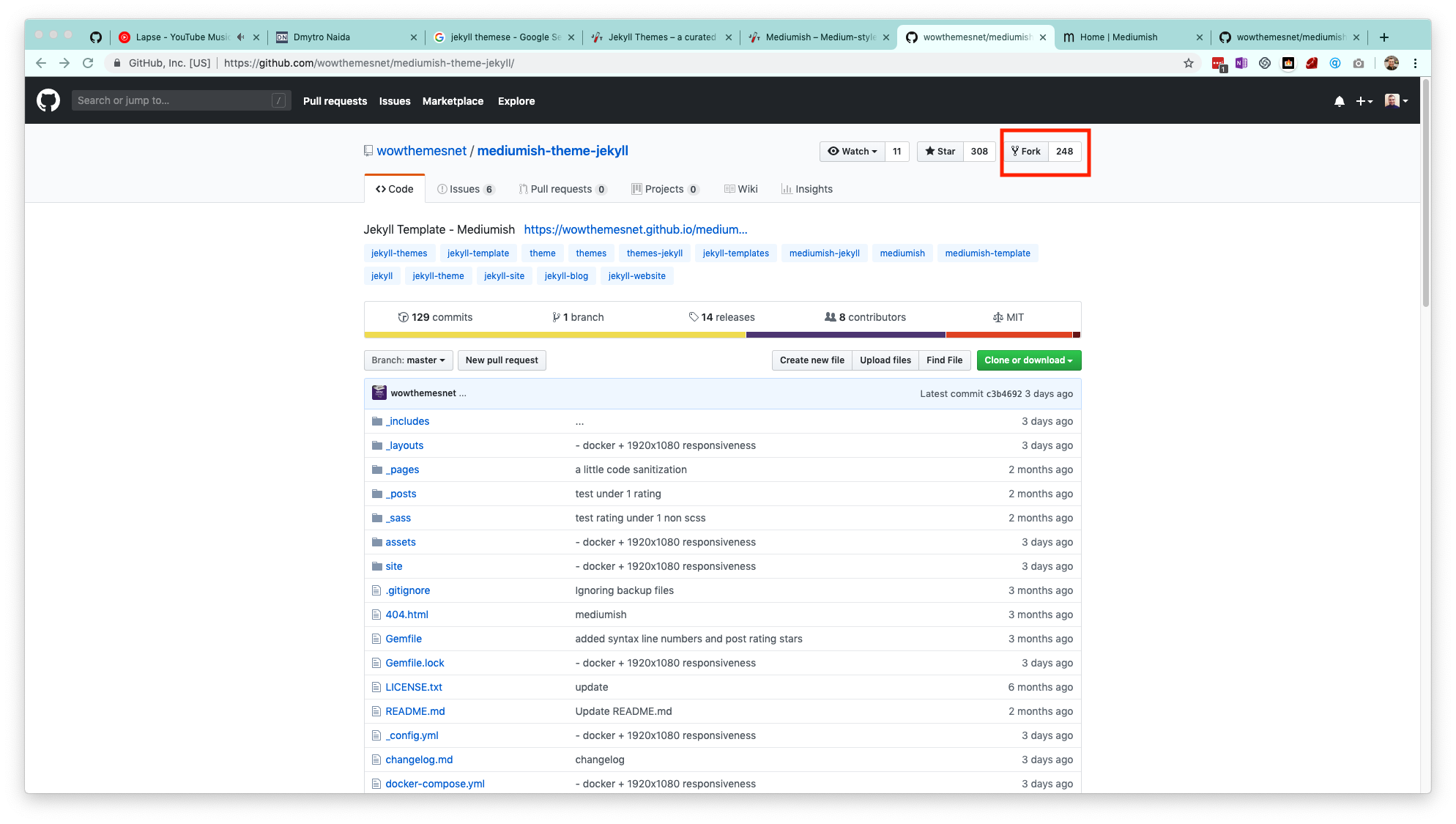This screenshot has width=1456, height=824.
Task: Fork the repository
Action: click(1025, 151)
